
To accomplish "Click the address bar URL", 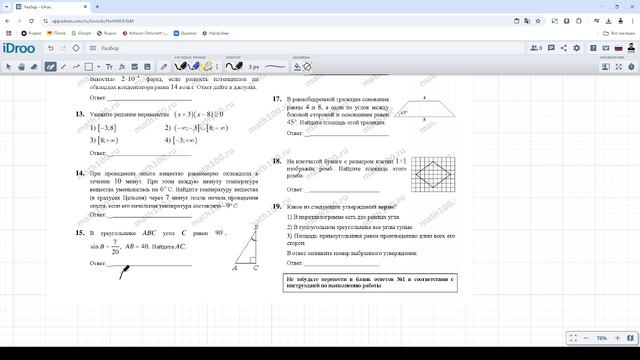I will [93, 21].
